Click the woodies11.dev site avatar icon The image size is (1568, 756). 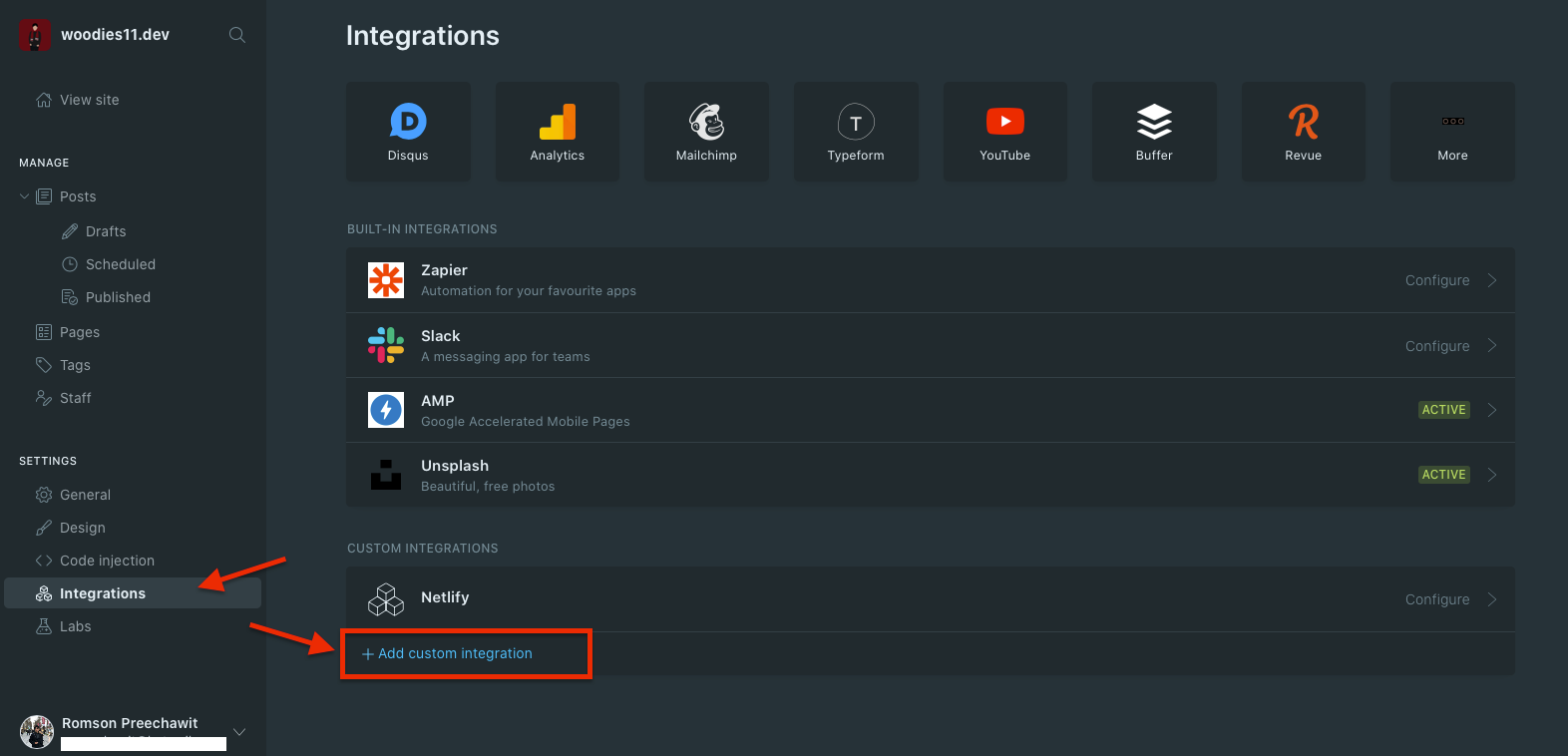point(35,35)
